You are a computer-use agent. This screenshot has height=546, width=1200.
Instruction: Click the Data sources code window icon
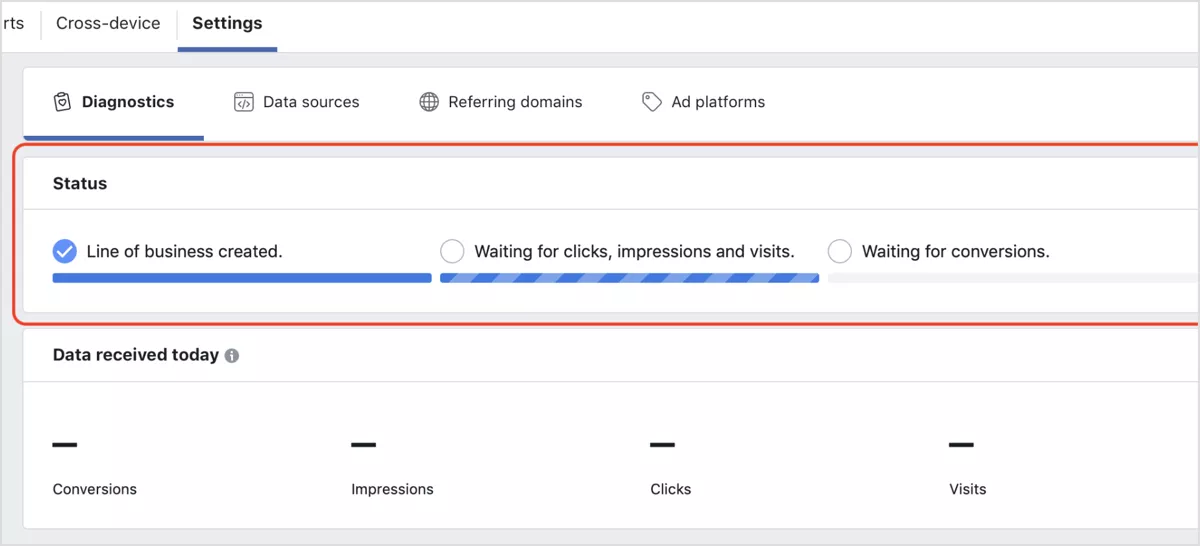coord(243,102)
